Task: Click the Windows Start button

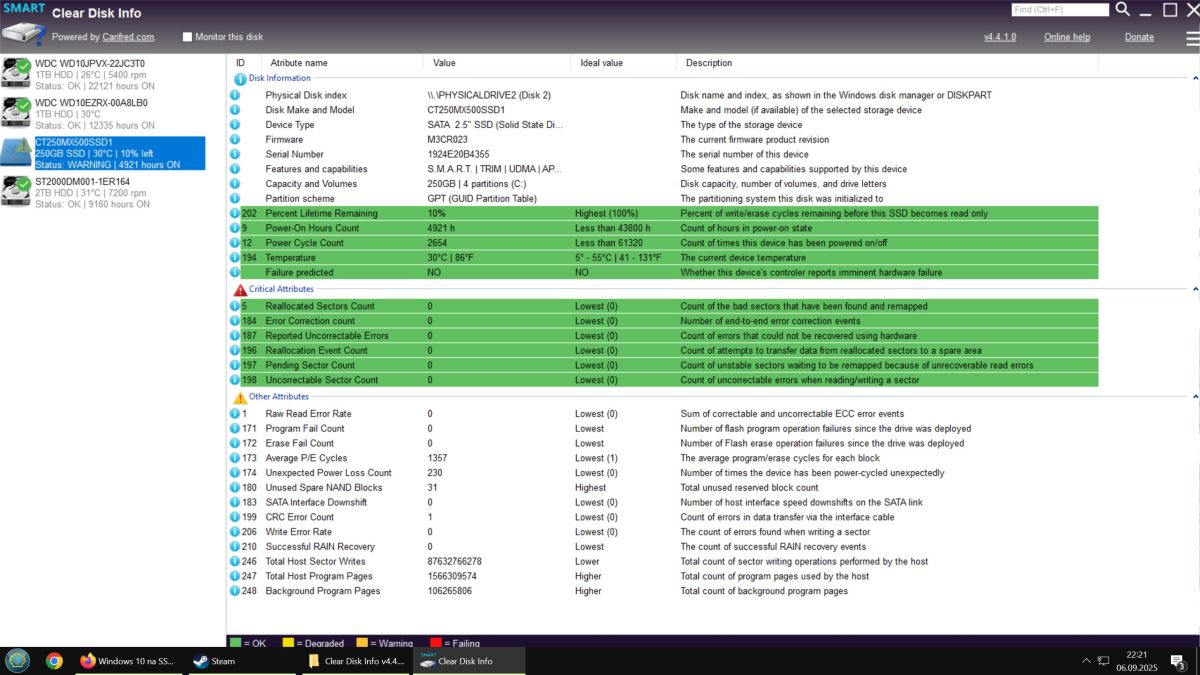Action: [x=17, y=661]
